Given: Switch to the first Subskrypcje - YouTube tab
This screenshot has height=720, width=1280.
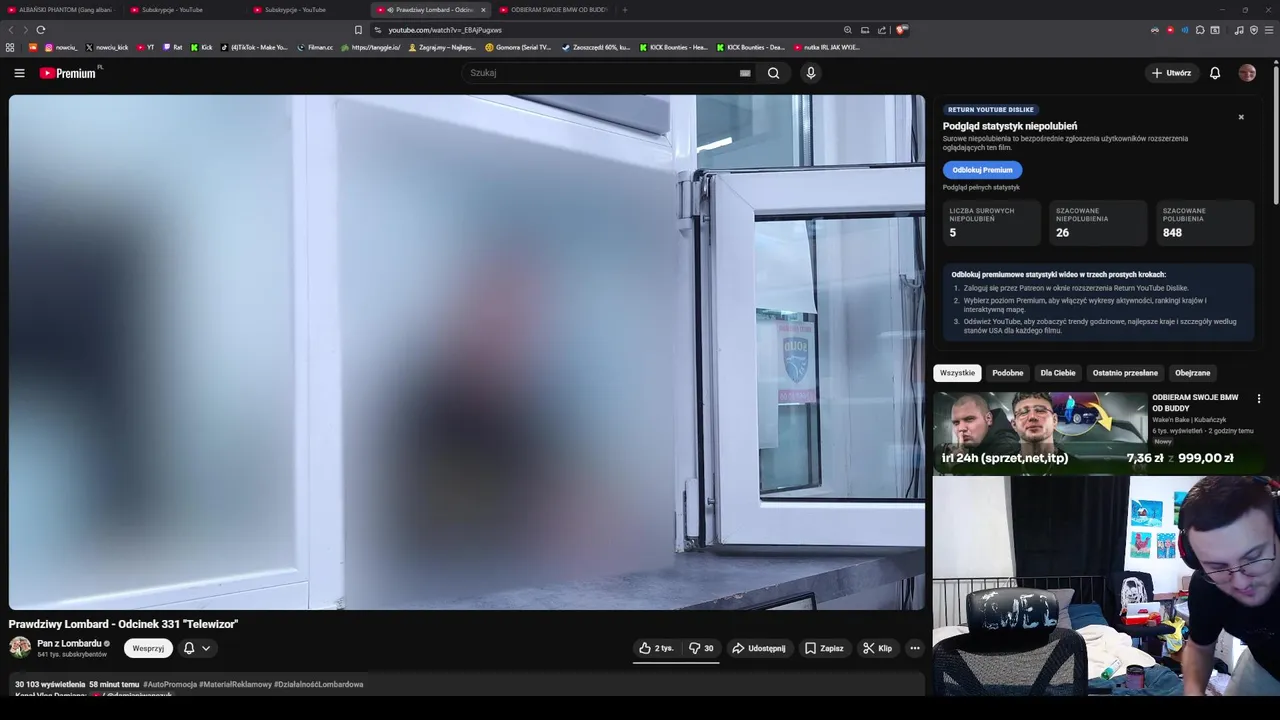Looking at the screenshot, I should click(184, 10).
